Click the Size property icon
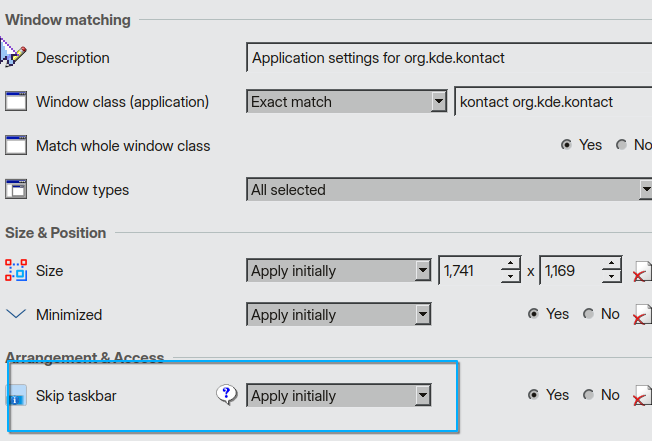This screenshot has width=652, height=441. tap(16, 270)
